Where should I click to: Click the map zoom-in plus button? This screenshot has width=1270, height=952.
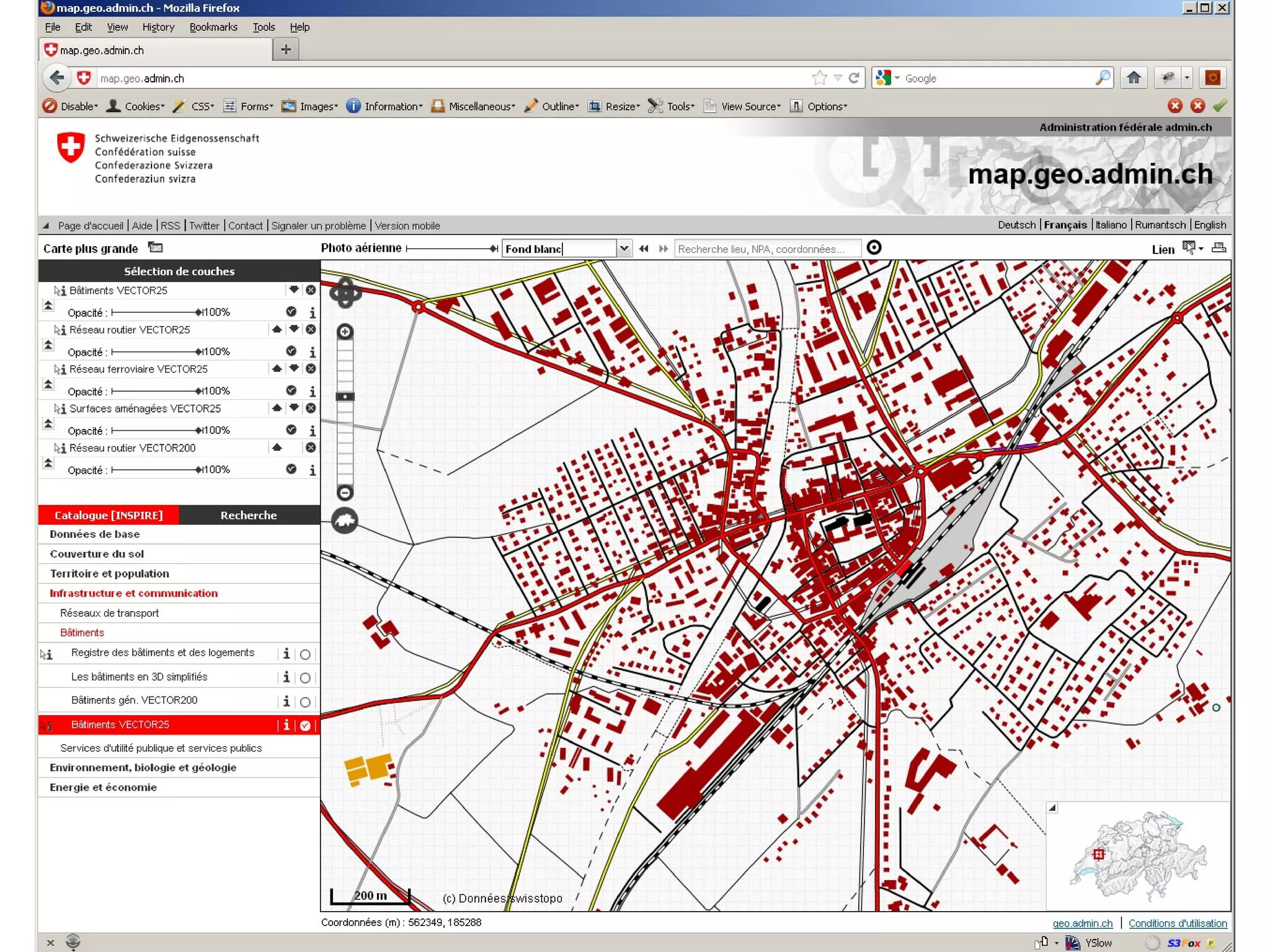point(345,332)
